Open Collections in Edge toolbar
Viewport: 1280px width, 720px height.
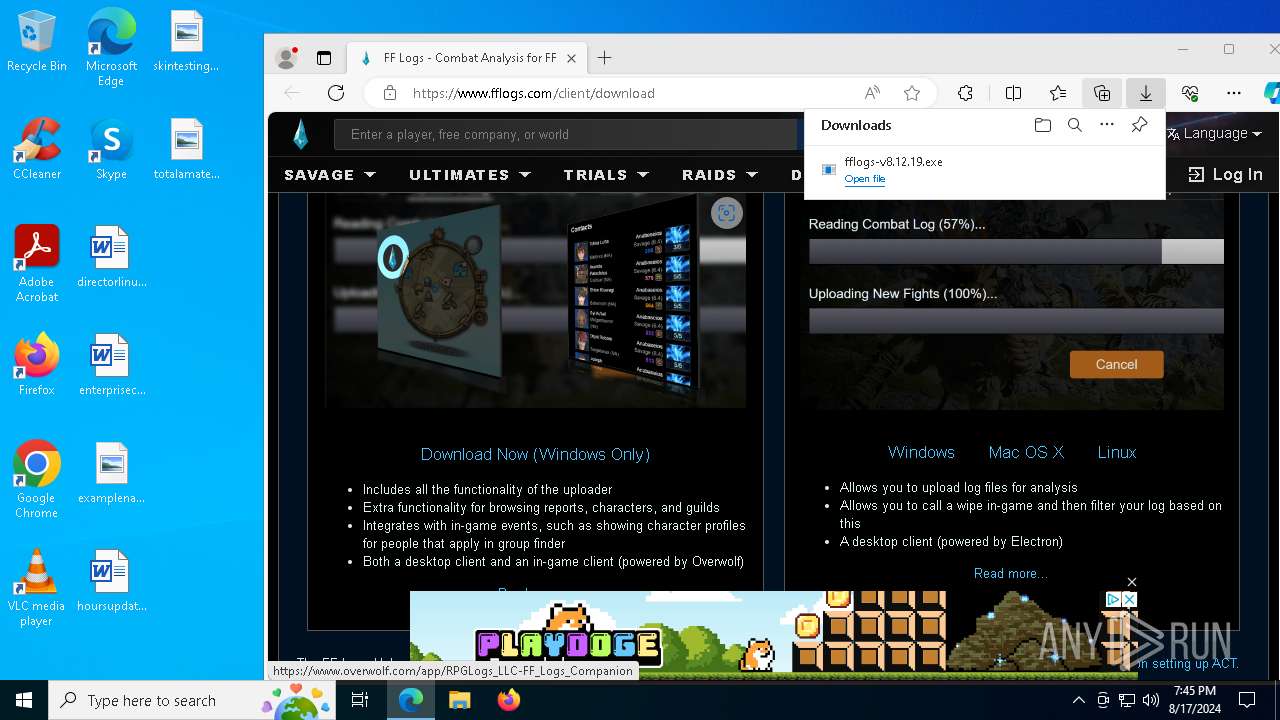(1102, 93)
